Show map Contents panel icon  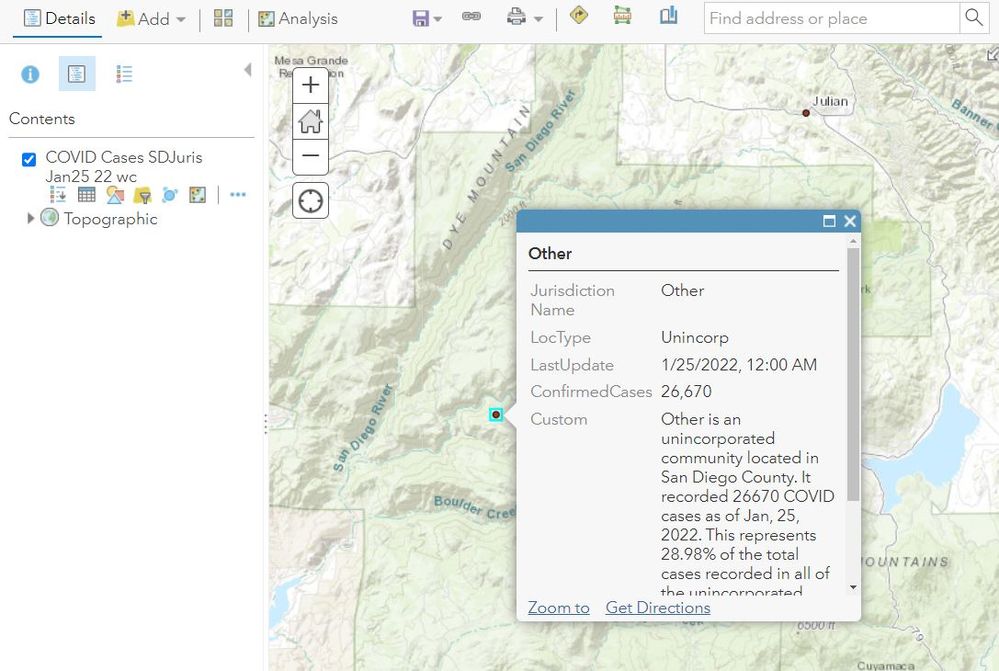76,73
